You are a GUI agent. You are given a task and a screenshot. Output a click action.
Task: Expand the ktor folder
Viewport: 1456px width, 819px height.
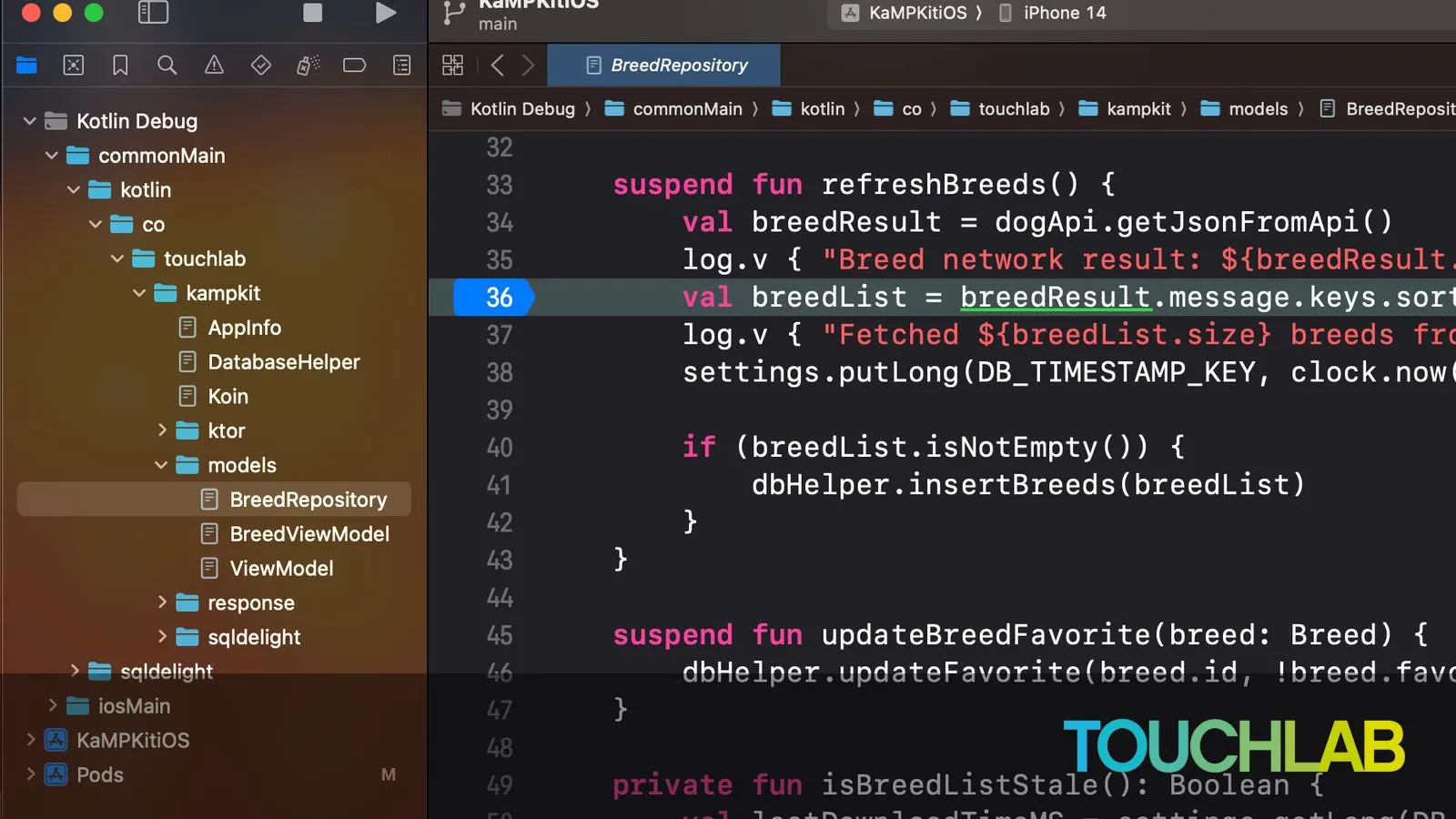(162, 430)
